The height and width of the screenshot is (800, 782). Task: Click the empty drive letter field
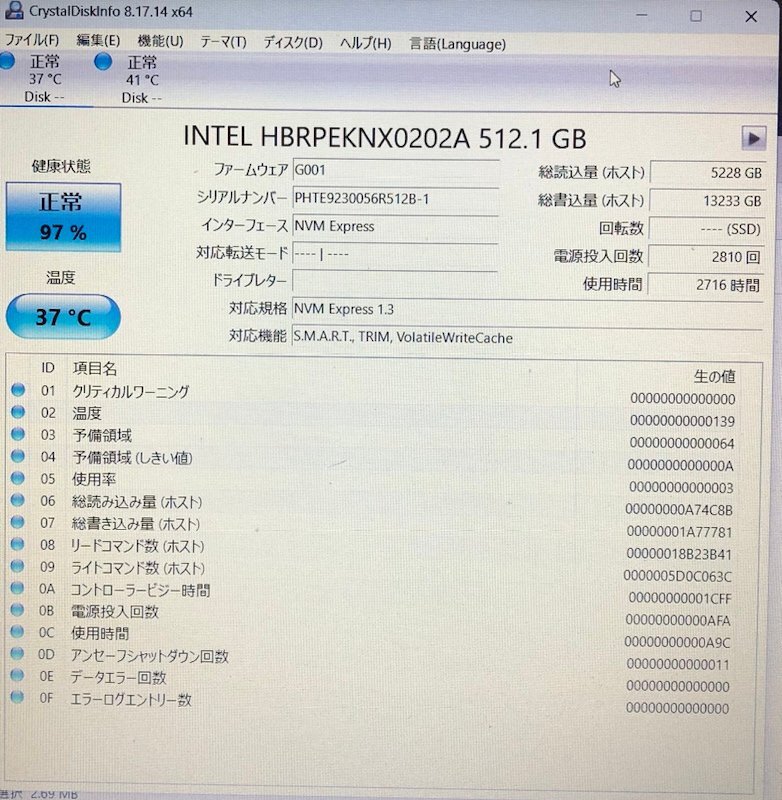pyautogui.click(x=395, y=281)
